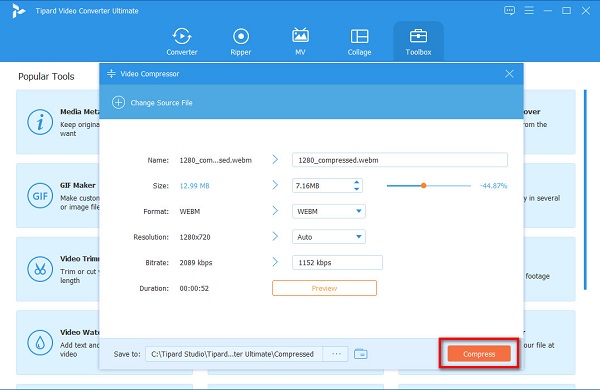
Task: Open the Auto resolution dropdown
Action: tap(329, 237)
